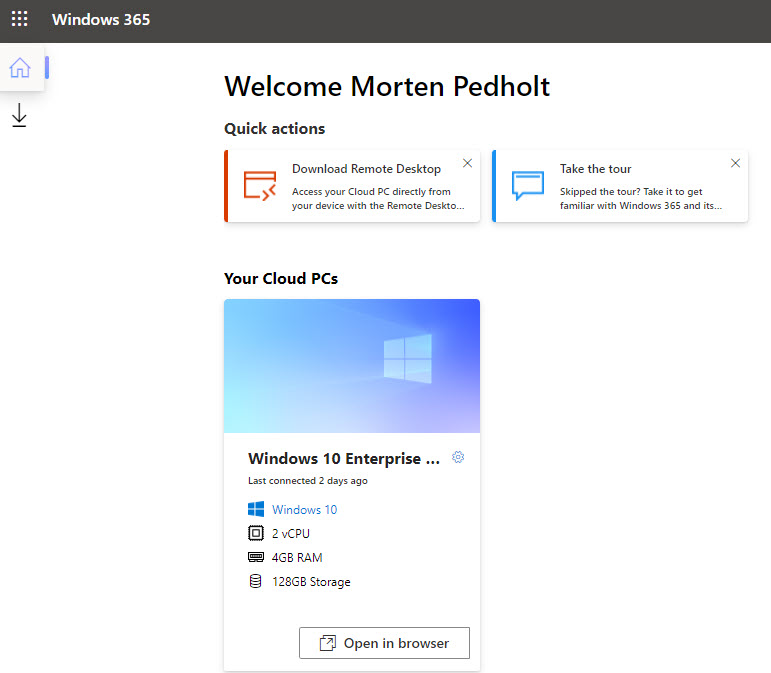Dismiss the Take the tour card
This screenshot has width=771, height=673.
735,163
